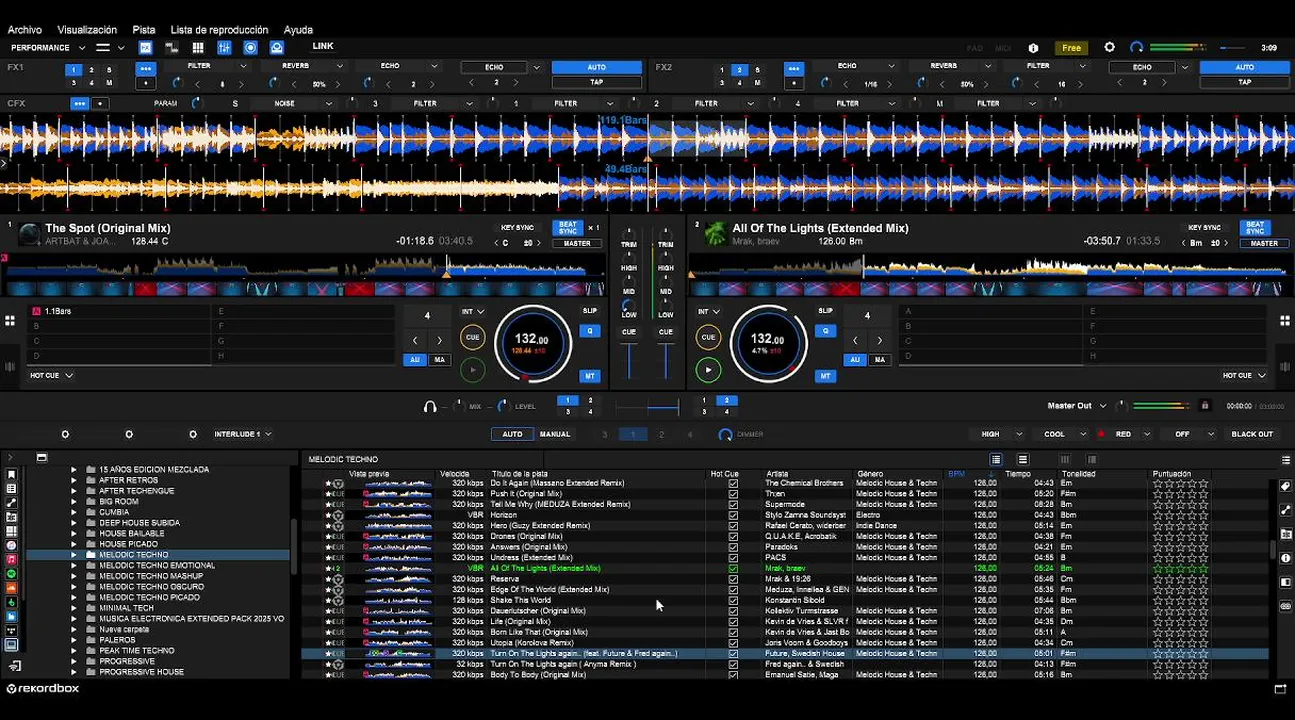Open the Visualización menu
Viewport: 1295px width, 720px height.
pyautogui.click(x=87, y=30)
